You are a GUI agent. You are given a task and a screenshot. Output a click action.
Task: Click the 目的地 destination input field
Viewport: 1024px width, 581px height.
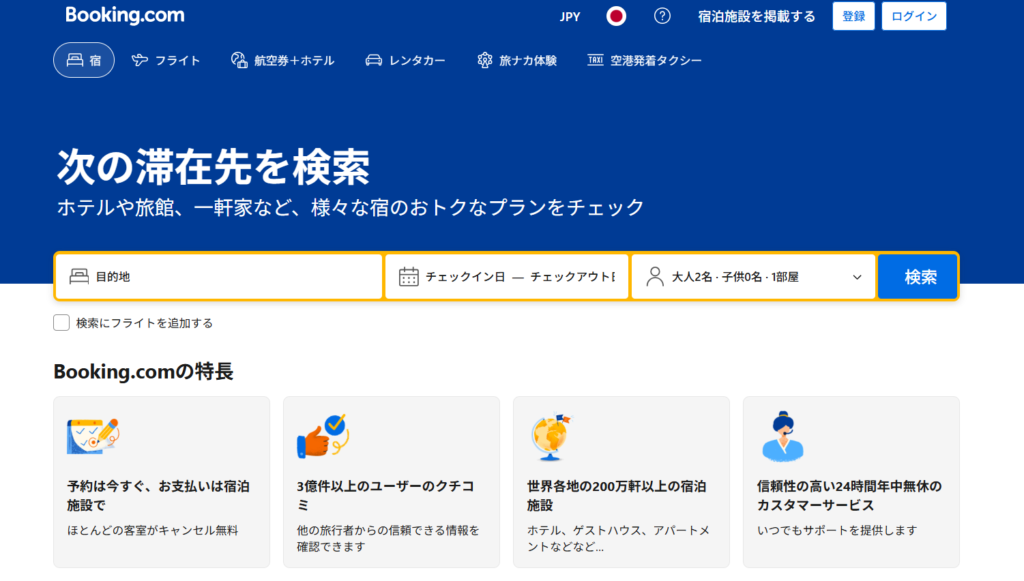230,277
